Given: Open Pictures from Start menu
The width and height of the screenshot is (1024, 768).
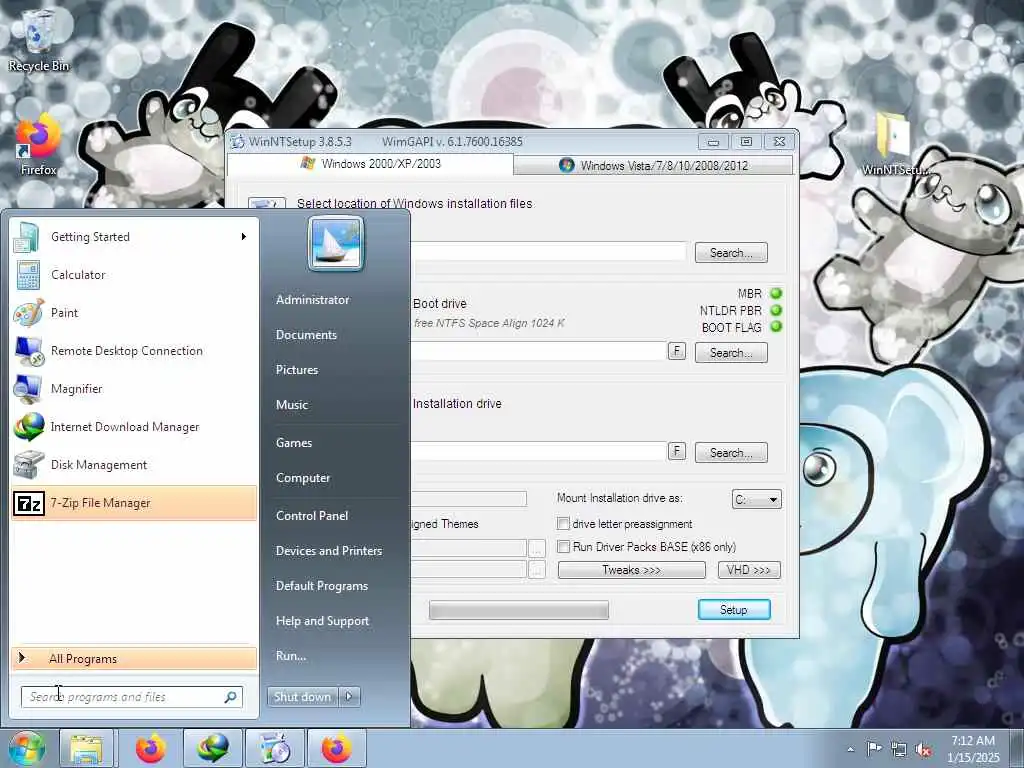Looking at the screenshot, I should tap(297, 370).
